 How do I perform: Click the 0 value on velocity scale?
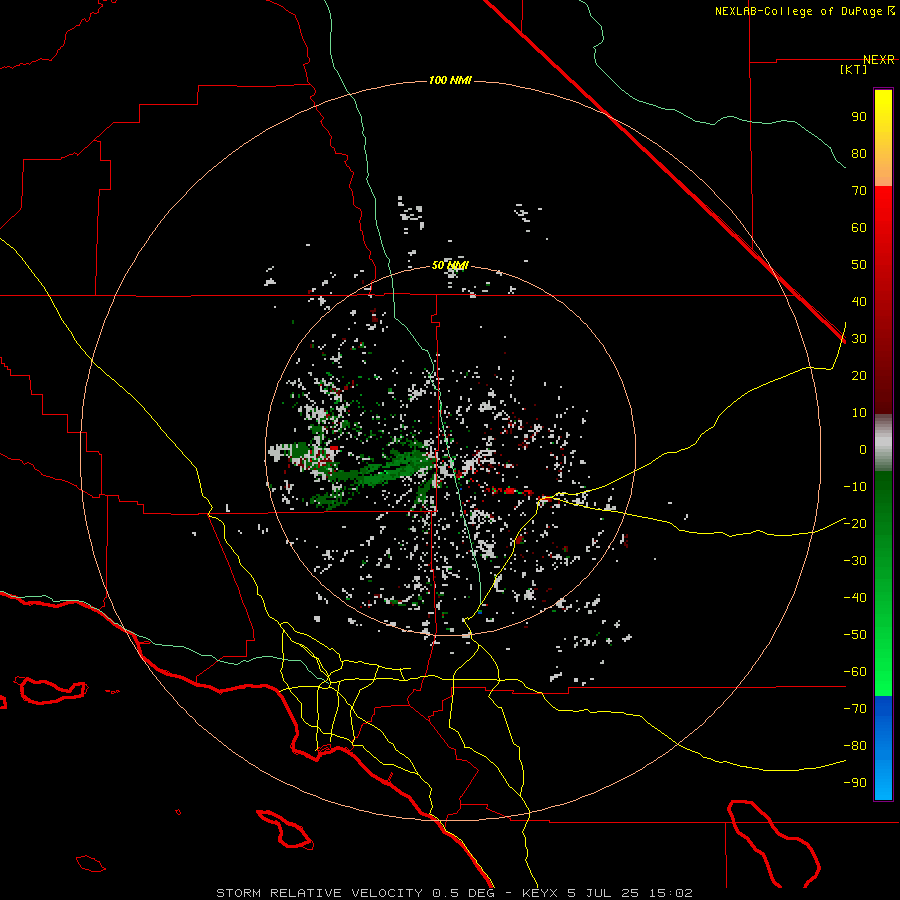click(863, 449)
